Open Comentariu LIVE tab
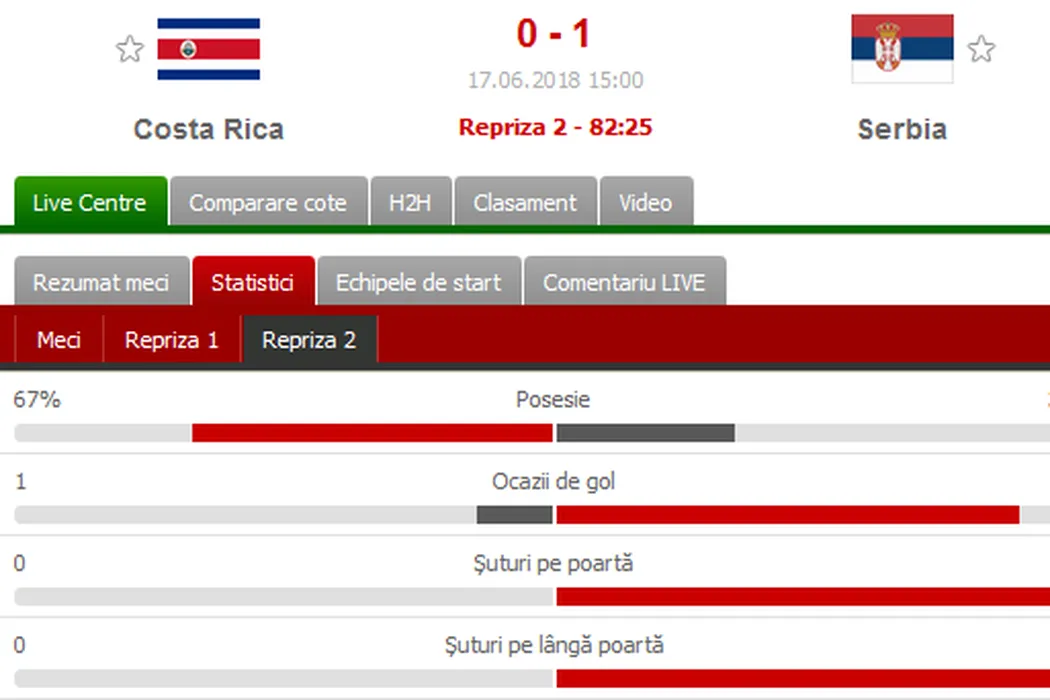Screen dimensions: 1050x700 [624, 282]
